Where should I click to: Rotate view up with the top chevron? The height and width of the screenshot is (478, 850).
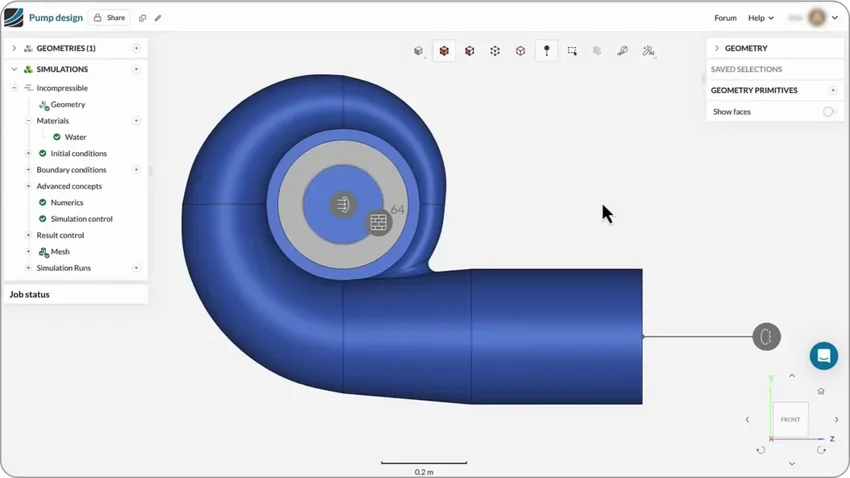pos(792,376)
